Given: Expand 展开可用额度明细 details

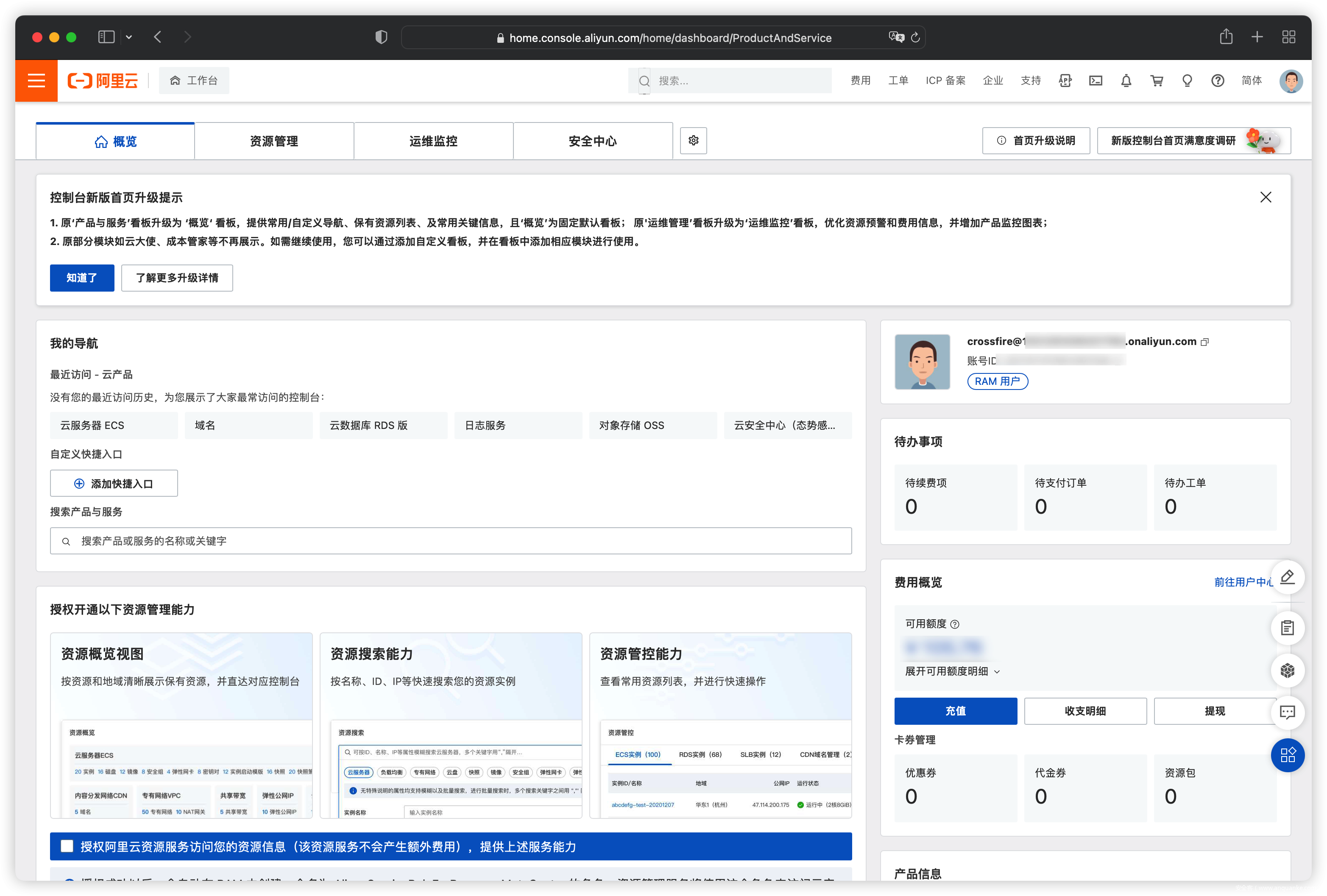Looking at the screenshot, I should [x=952, y=671].
